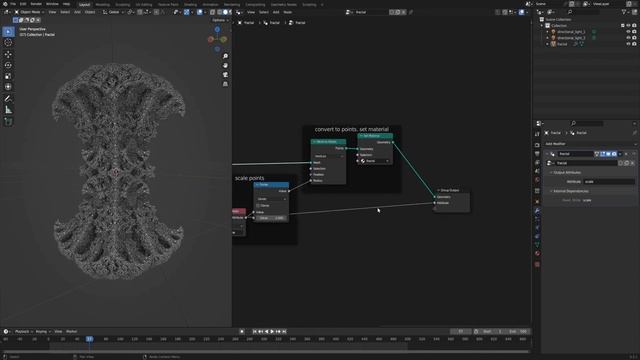
Task: Open the Edit menu
Action: point(23,4)
